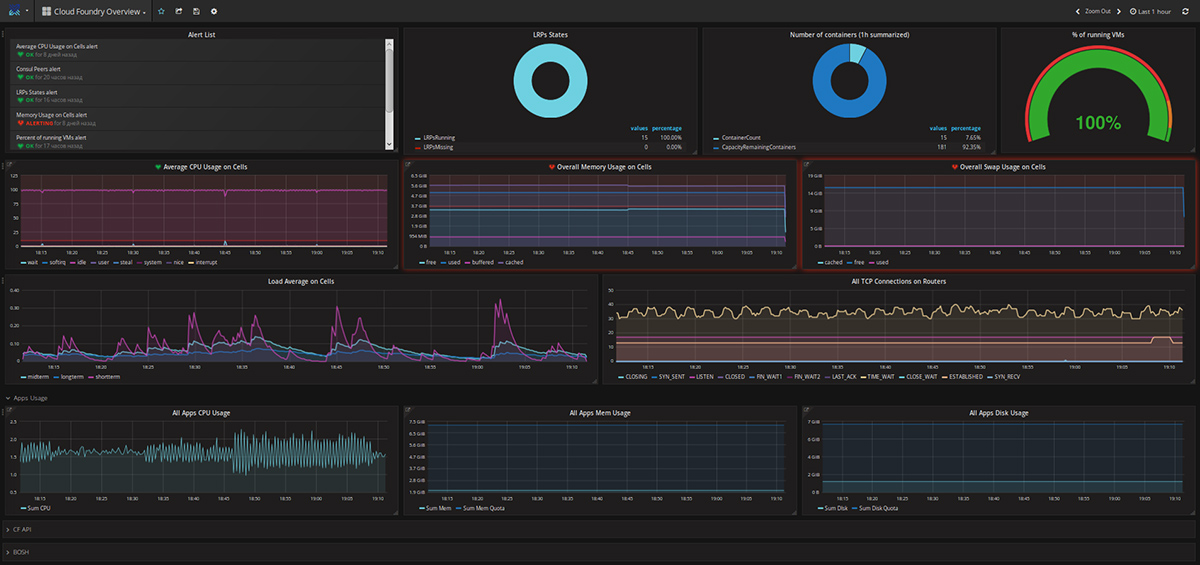The image size is (1200, 565).
Task: Open the LRPs States panel title menu
Action: point(550,34)
